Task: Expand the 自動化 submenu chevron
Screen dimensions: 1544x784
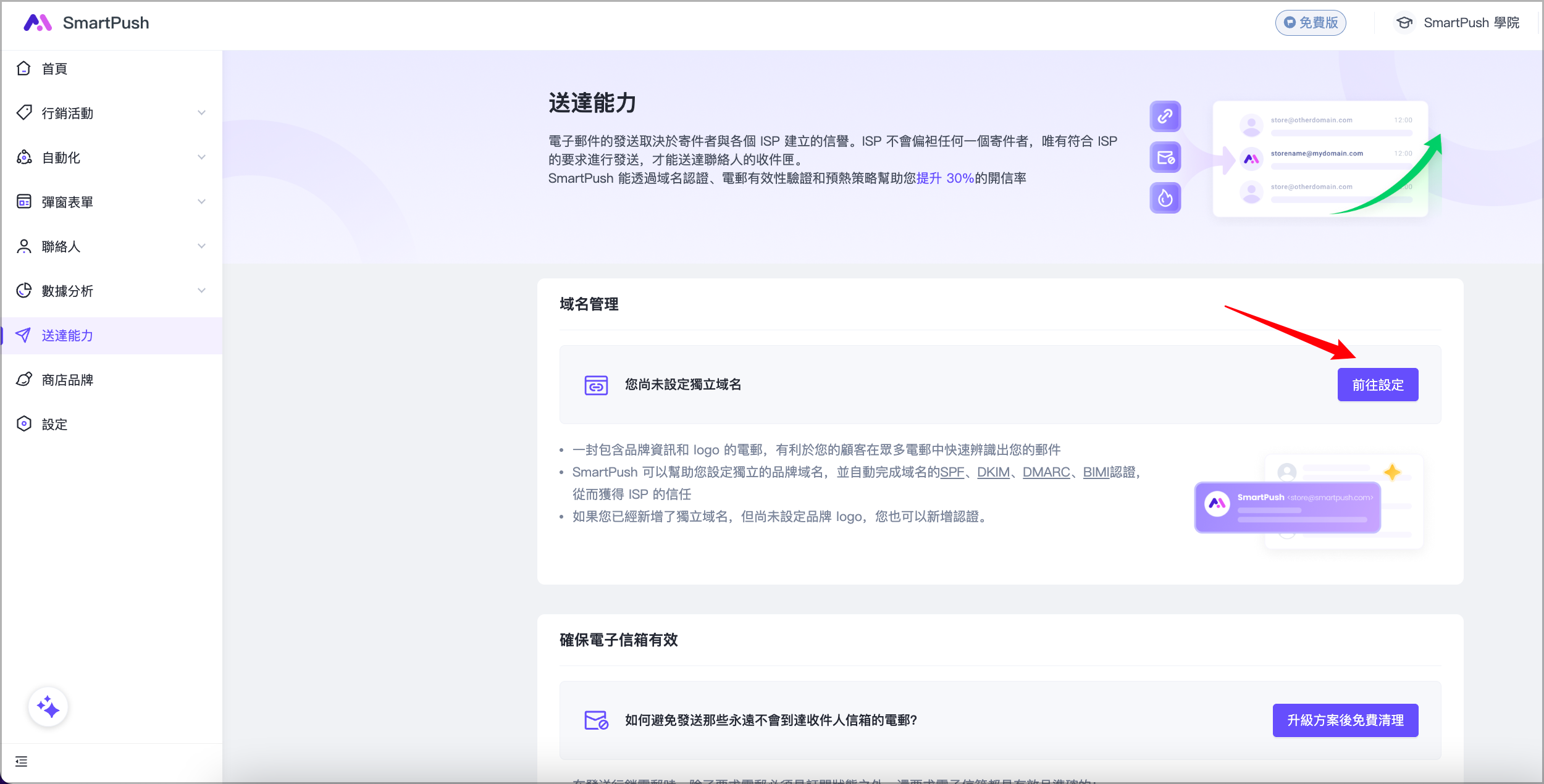Action: (201, 157)
